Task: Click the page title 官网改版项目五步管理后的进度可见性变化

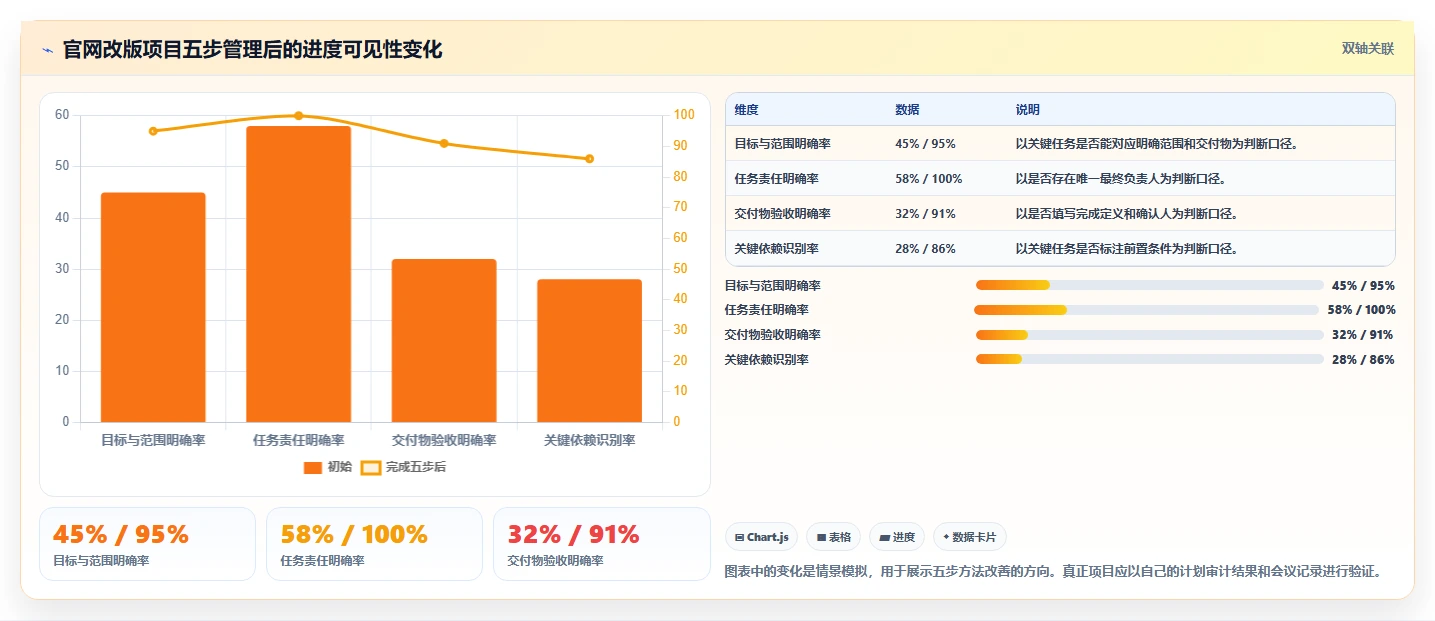Action: 252,50
